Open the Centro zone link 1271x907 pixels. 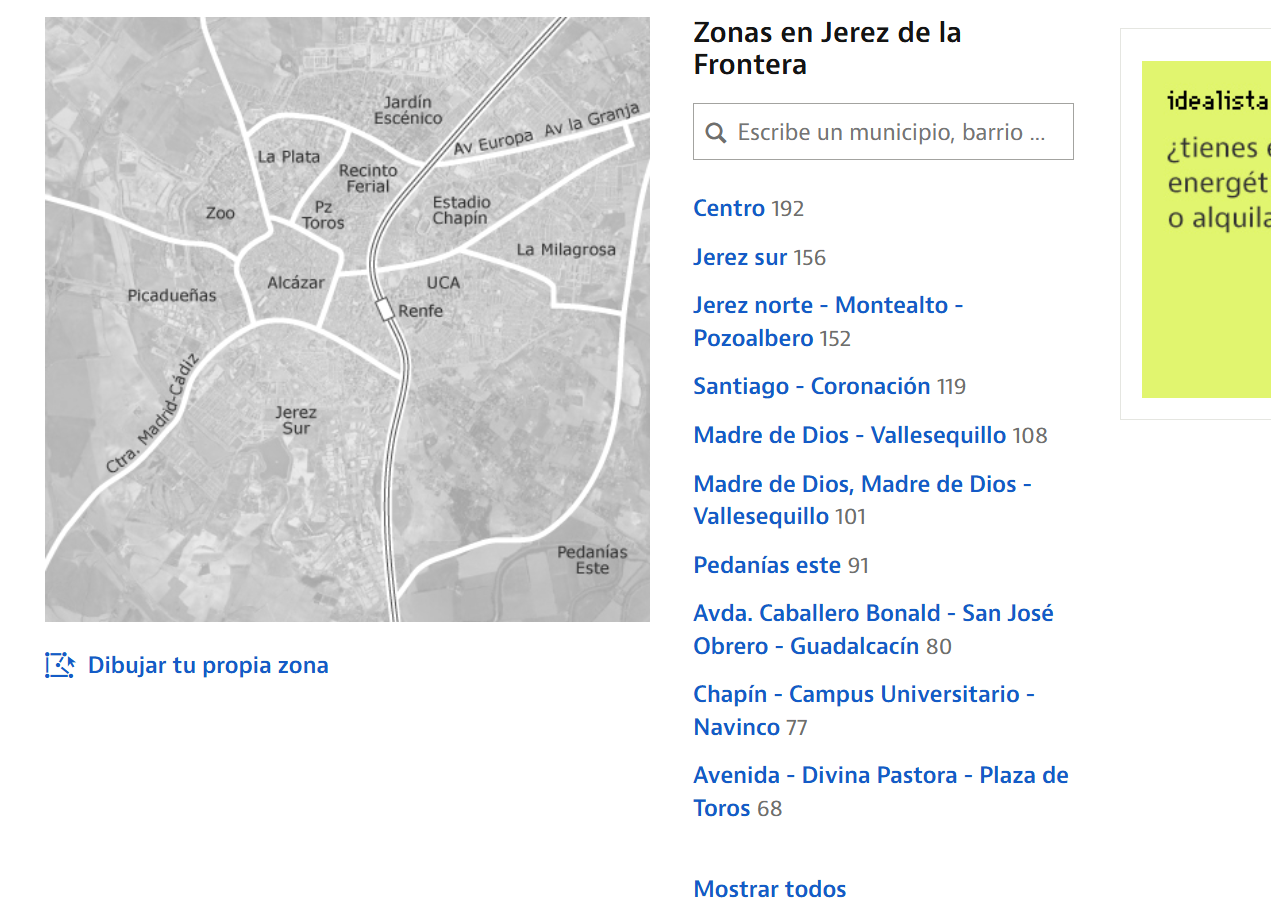tap(729, 208)
